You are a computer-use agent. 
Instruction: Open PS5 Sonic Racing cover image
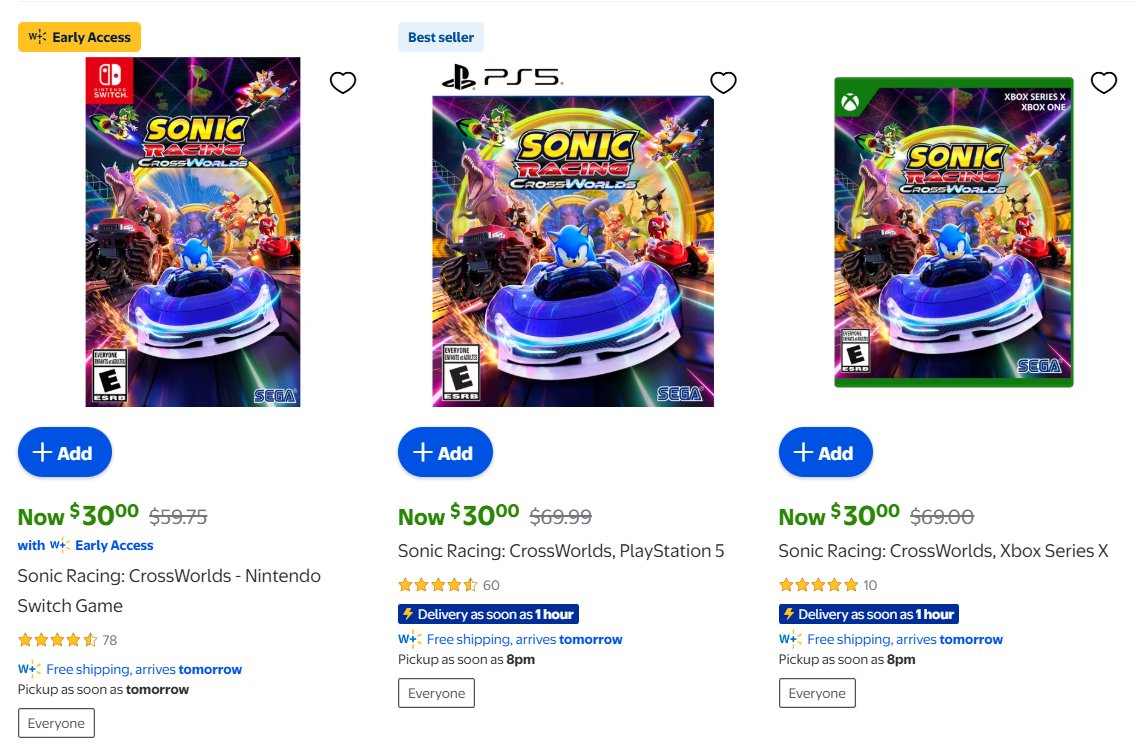(573, 250)
